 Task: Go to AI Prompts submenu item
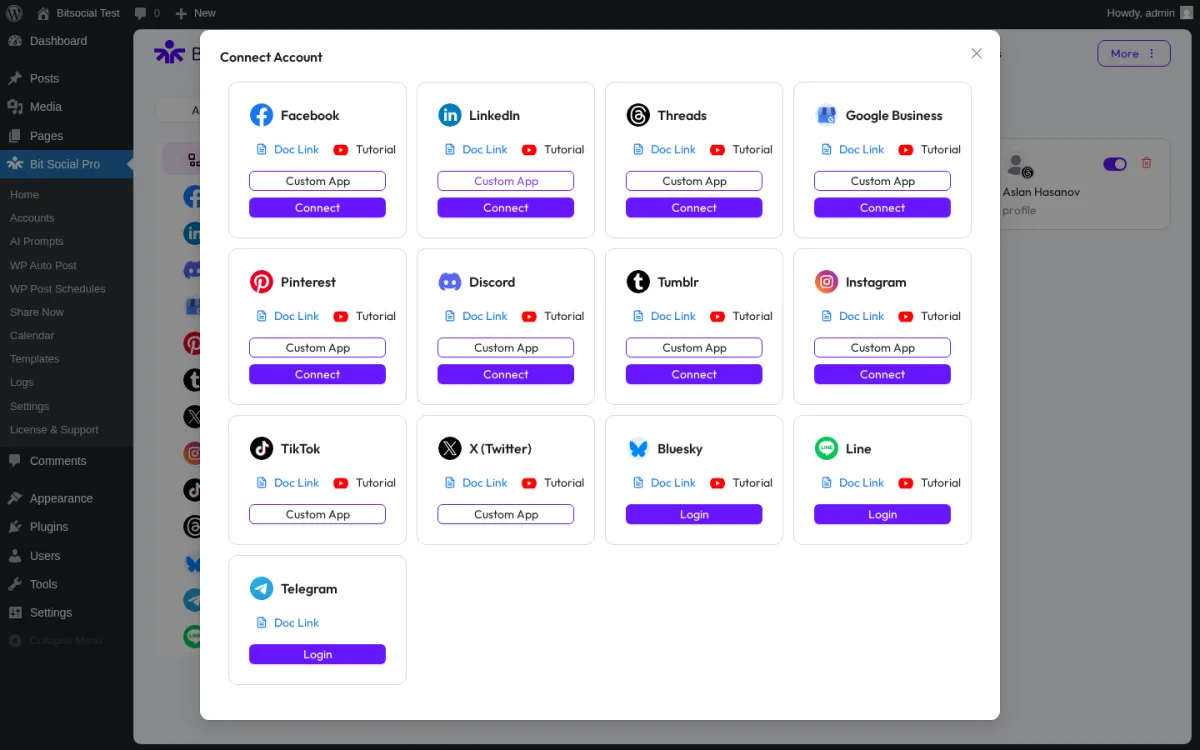tap(37, 241)
